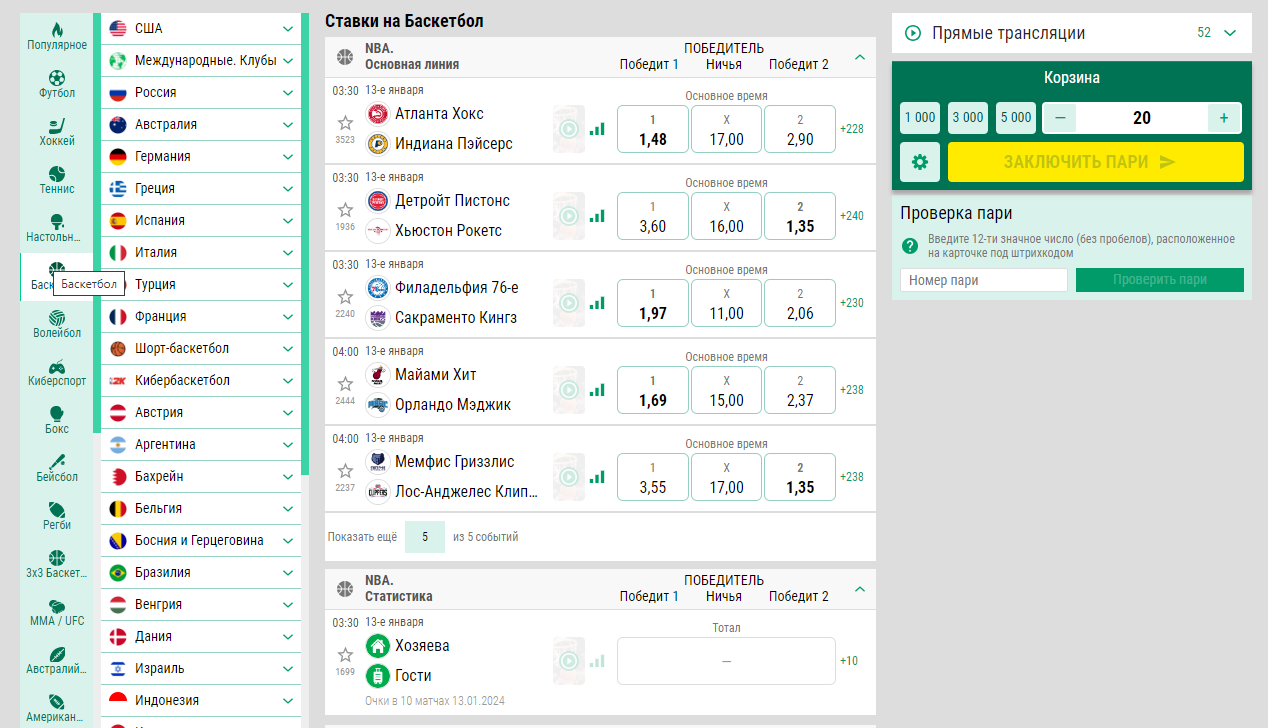
Task: Open the Регби sport category
Action: pyautogui.click(x=57, y=516)
